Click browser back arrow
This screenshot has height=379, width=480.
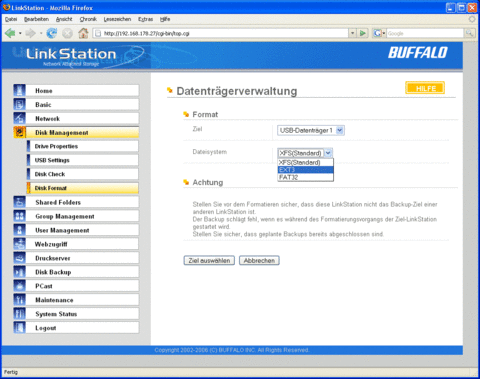[10, 33]
